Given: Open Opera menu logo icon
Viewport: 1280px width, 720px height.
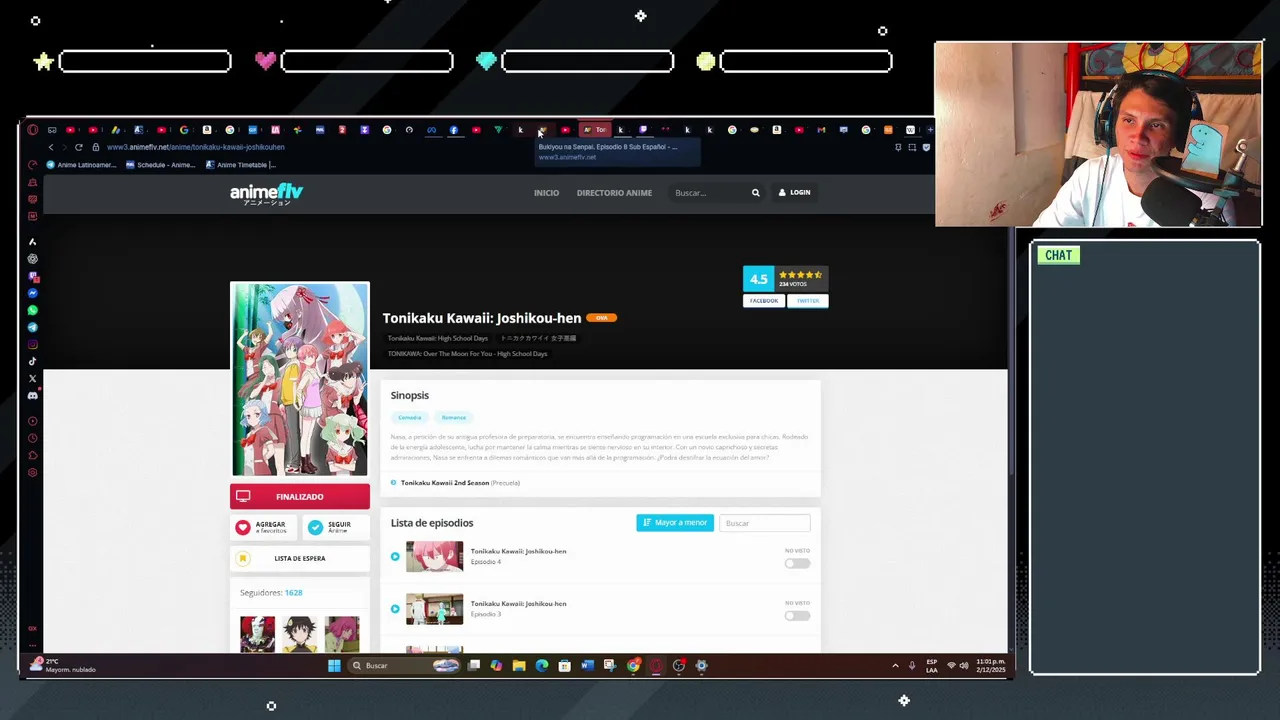Looking at the screenshot, I should (x=32, y=130).
